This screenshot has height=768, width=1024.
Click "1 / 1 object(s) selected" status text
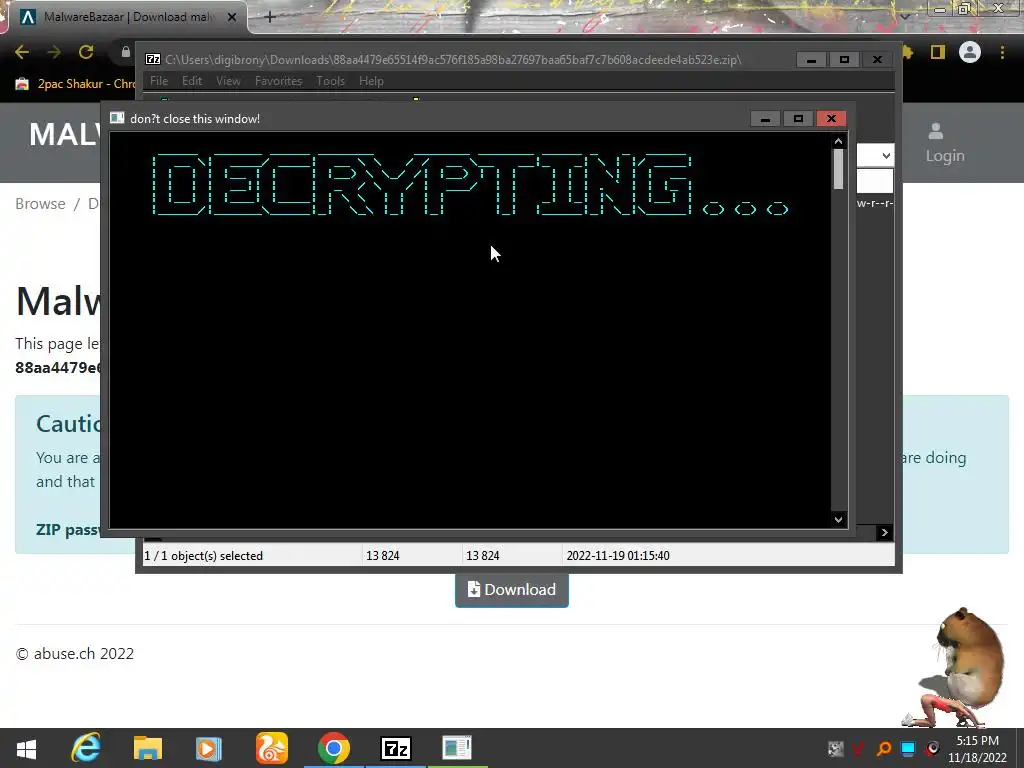pyautogui.click(x=203, y=556)
